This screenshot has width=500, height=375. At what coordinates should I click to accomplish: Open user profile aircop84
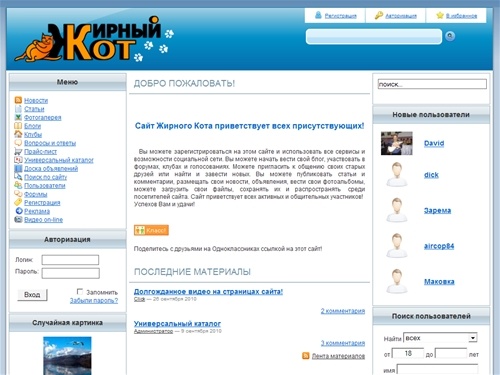439,246
